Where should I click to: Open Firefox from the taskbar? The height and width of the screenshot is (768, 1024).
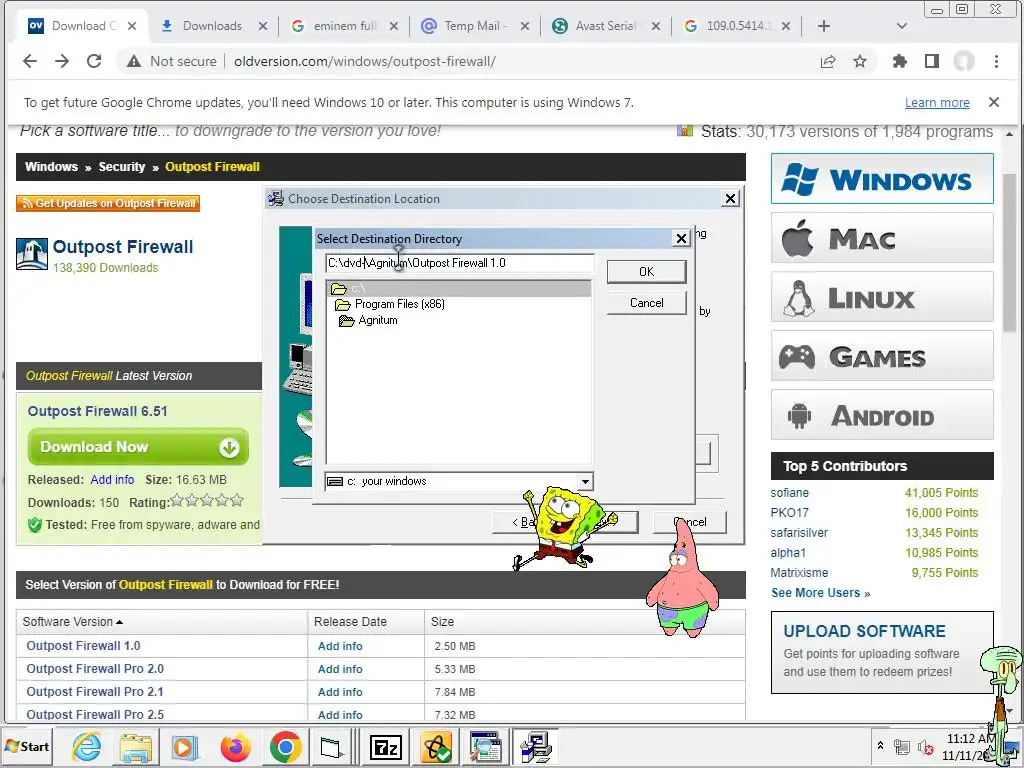coord(235,747)
